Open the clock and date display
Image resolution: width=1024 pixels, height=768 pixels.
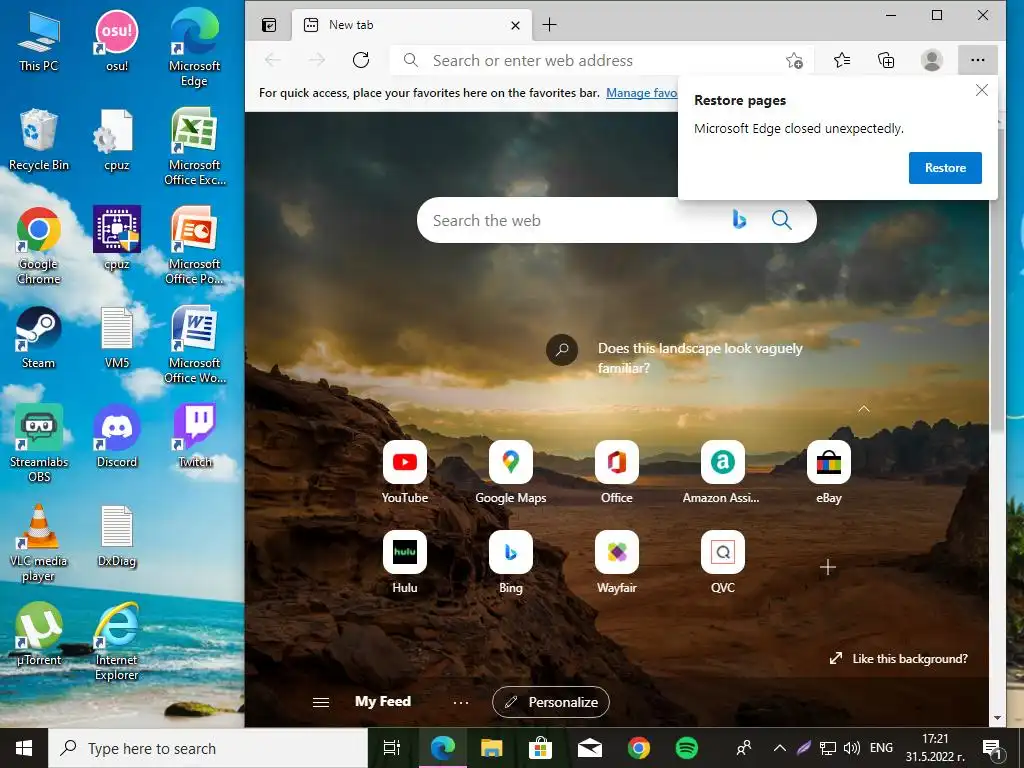point(935,748)
